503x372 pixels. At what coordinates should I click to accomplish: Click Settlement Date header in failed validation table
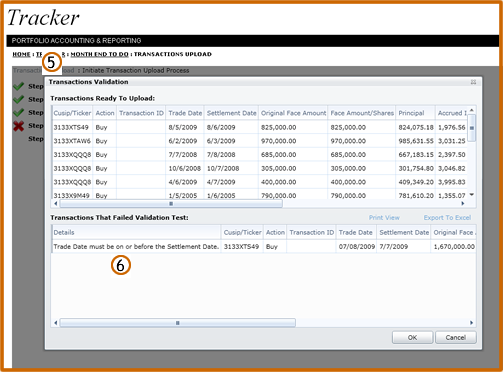404,232
